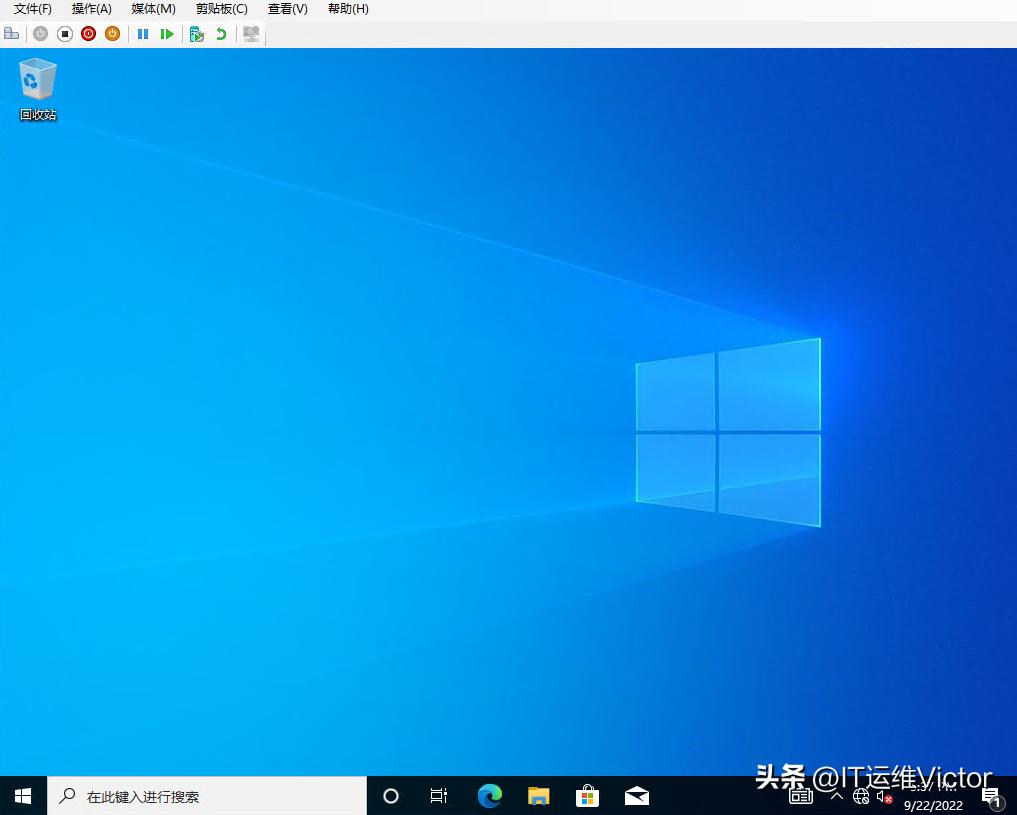1017x815 pixels.
Task: Open the Windows Start menu
Action: point(21,795)
